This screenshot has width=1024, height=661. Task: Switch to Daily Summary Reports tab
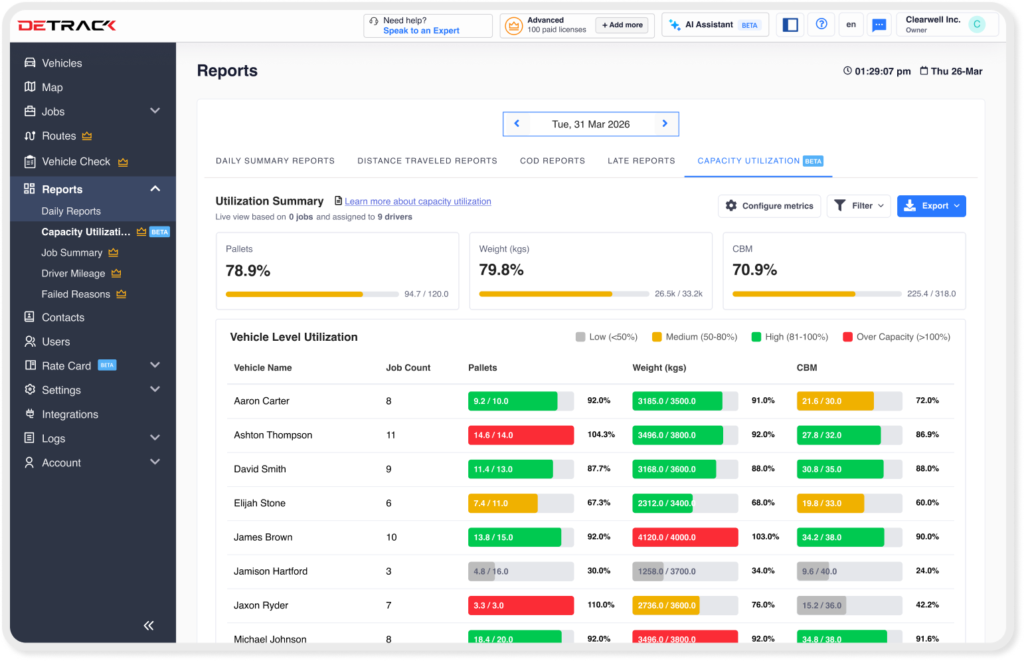[275, 161]
